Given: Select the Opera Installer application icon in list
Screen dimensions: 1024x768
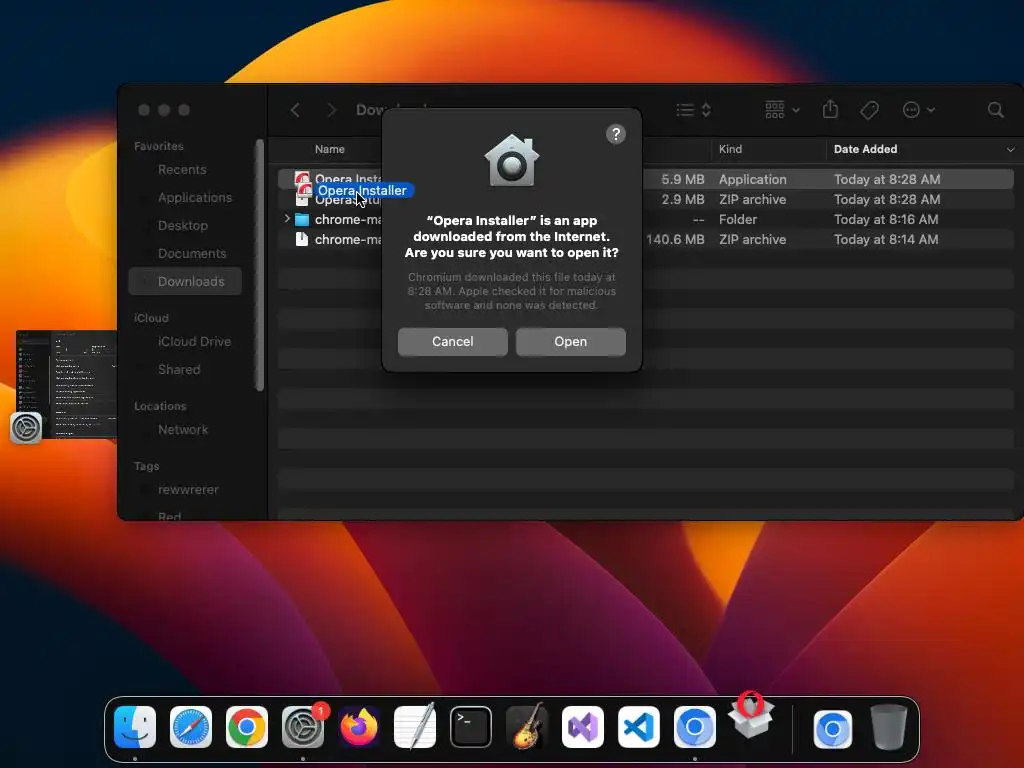Looking at the screenshot, I should [x=302, y=178].
